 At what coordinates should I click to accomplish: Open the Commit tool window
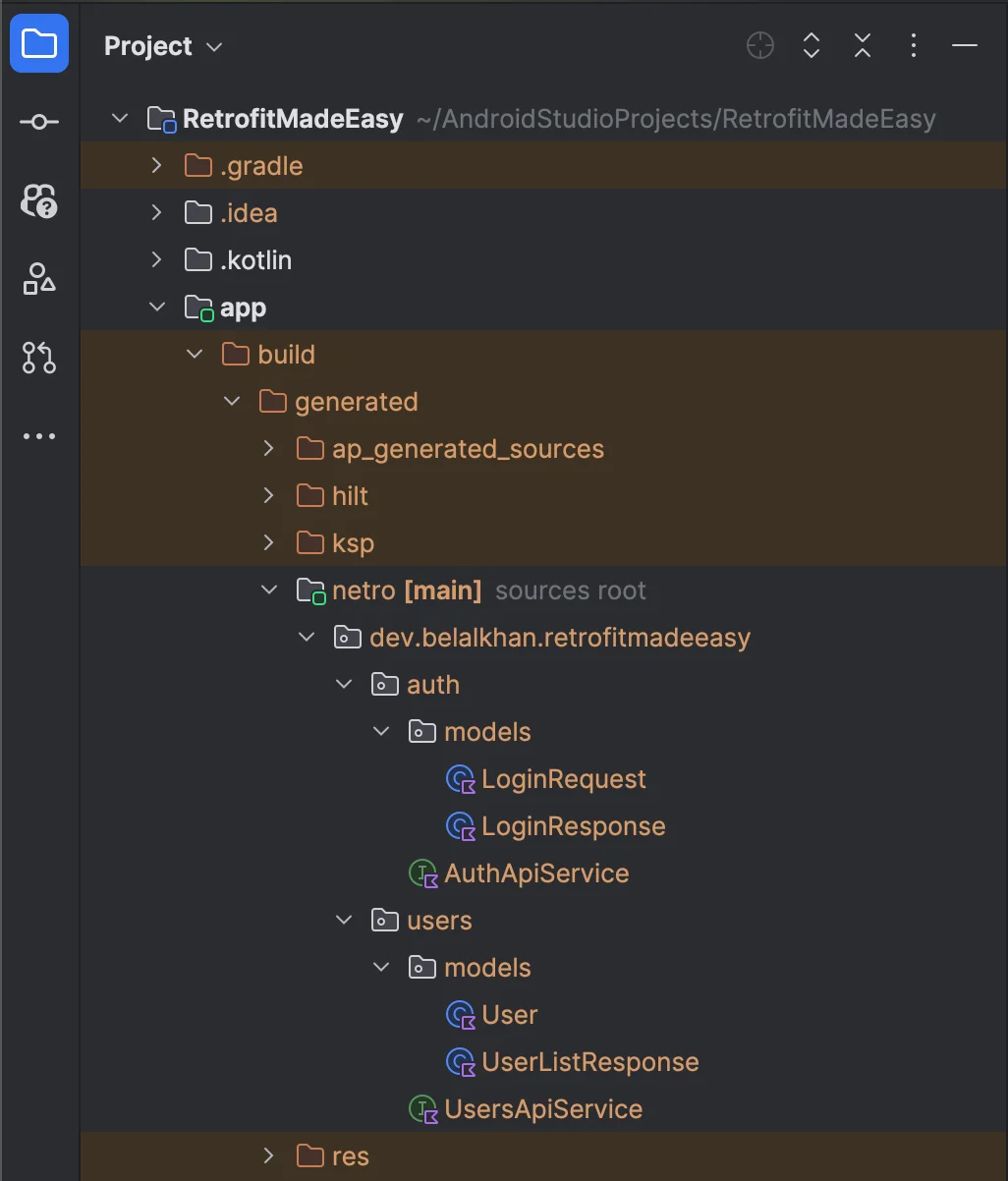[39, 122]
